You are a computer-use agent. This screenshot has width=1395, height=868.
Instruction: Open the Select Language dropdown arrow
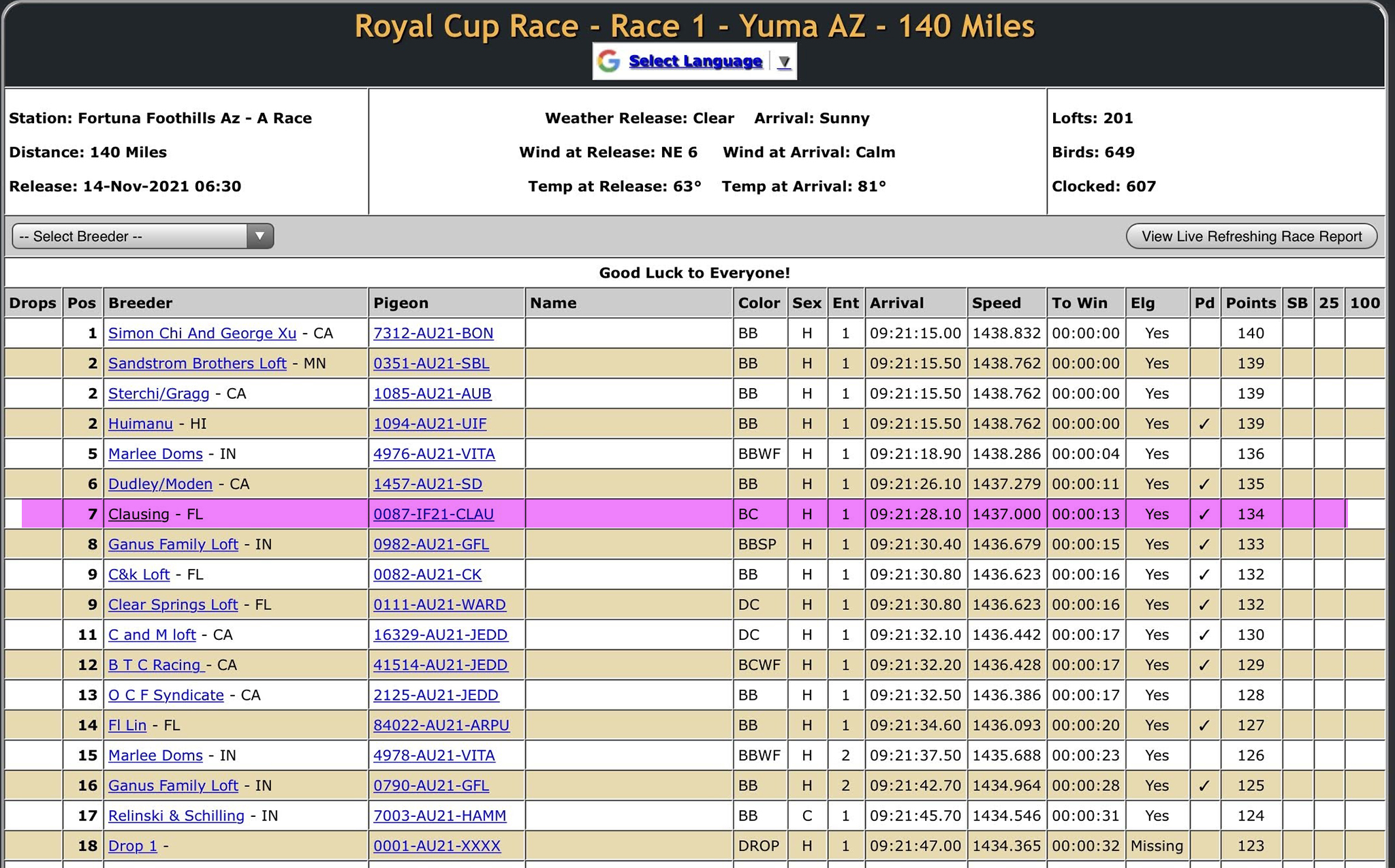click(784, 62)
